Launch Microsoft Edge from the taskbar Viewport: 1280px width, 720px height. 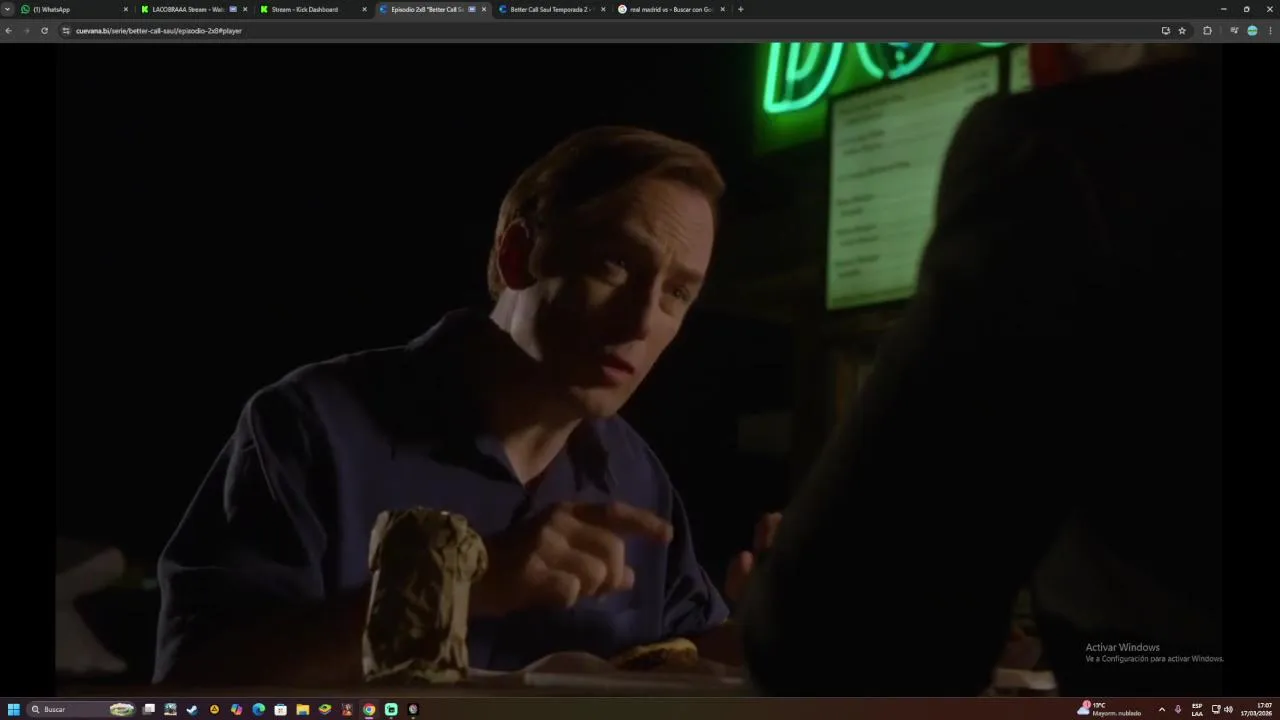[259, 709]
